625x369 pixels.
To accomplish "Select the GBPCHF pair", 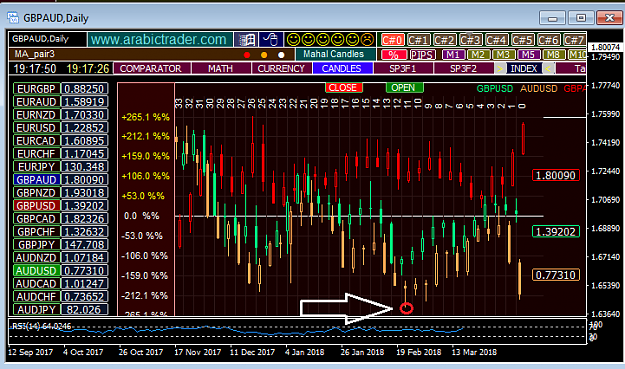I will 37,232.
